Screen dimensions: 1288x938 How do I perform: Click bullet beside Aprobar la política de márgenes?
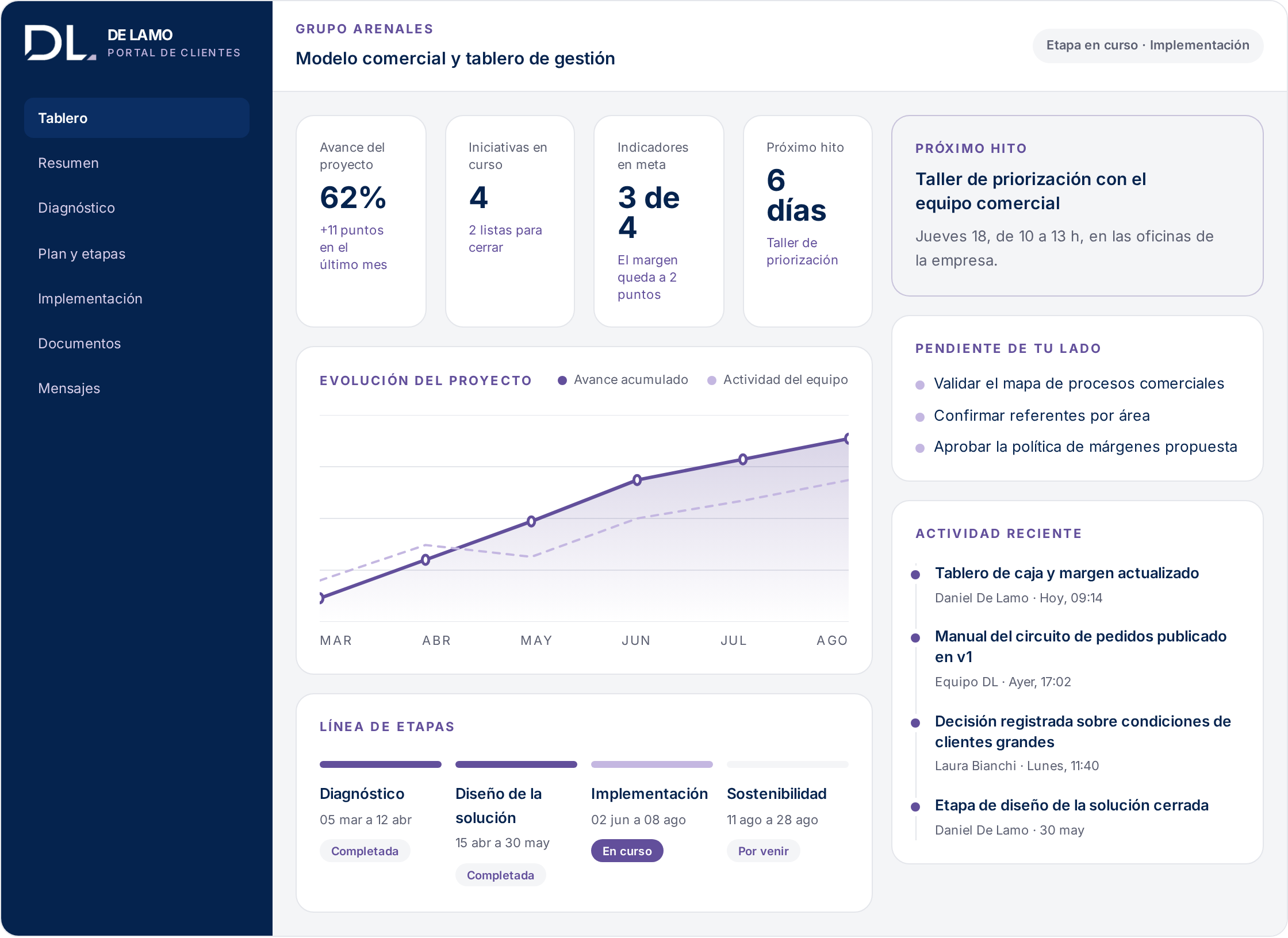[x=920, y=448]
